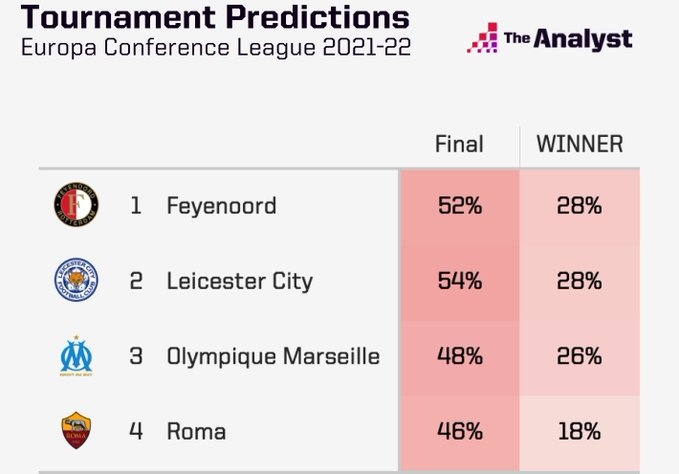Click the Roma club crest
This screenshot has width=679, height=474.
tap(76, 432)
